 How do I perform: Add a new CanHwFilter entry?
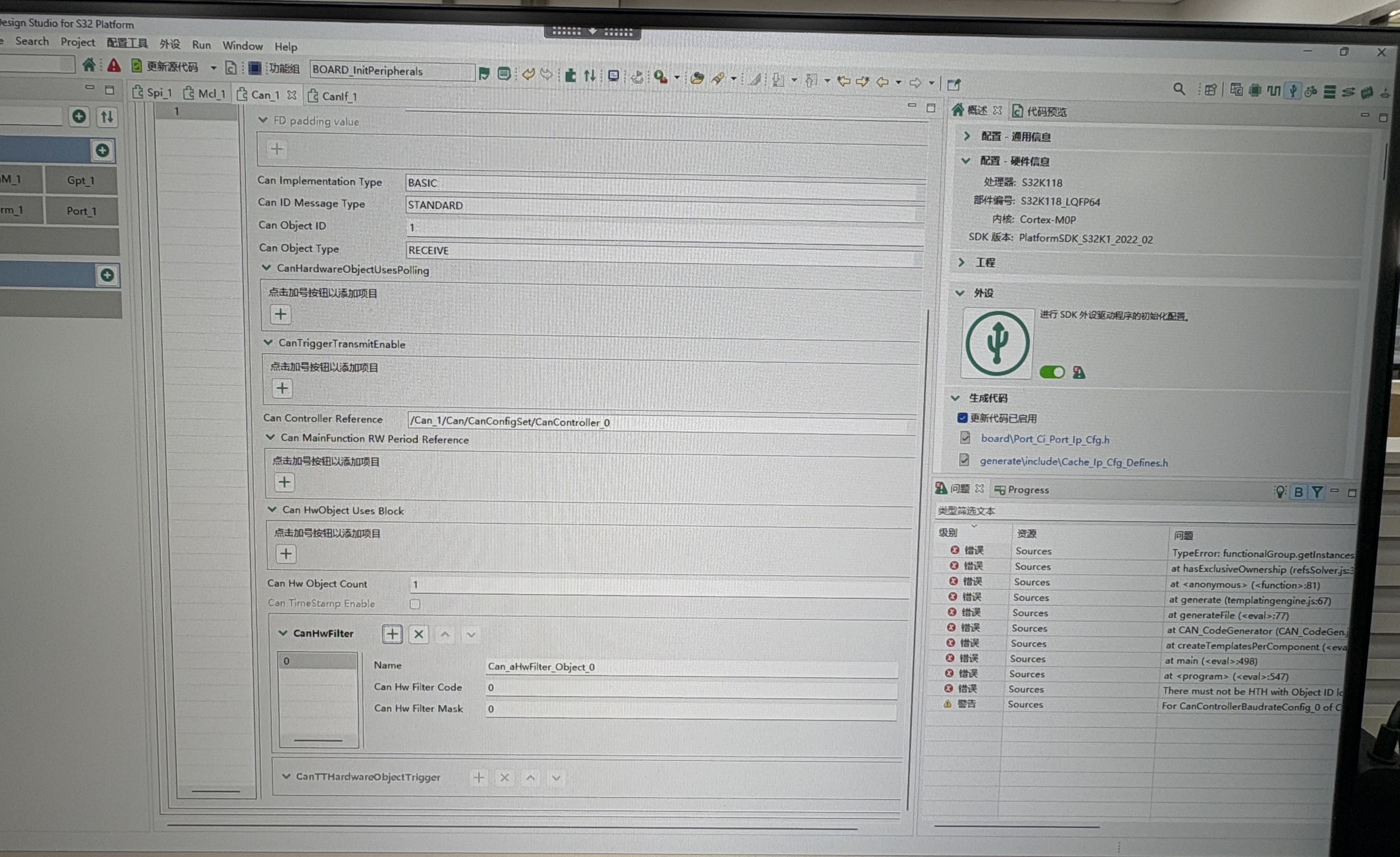(x=392, y=634)
